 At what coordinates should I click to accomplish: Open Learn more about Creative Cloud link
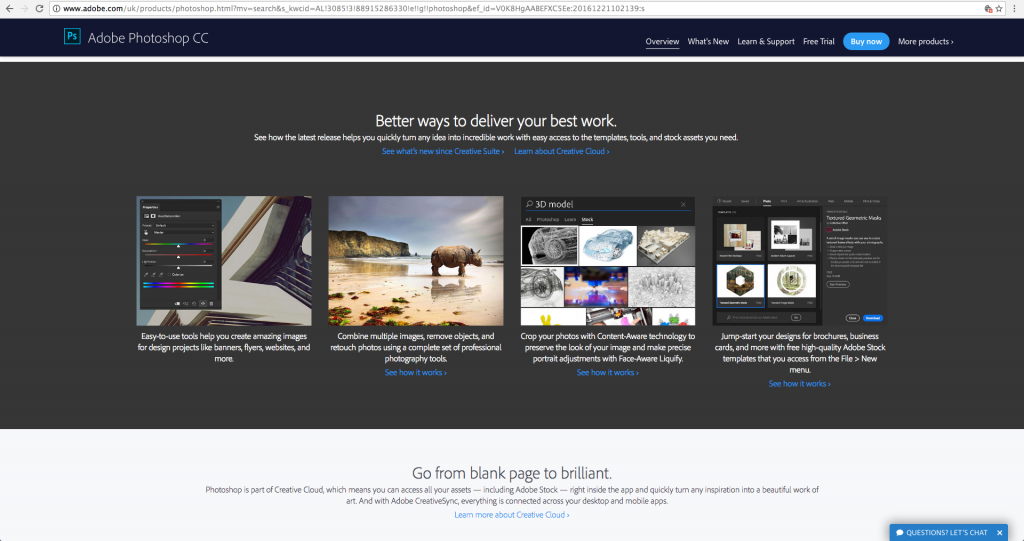click(x=511, y=515)
